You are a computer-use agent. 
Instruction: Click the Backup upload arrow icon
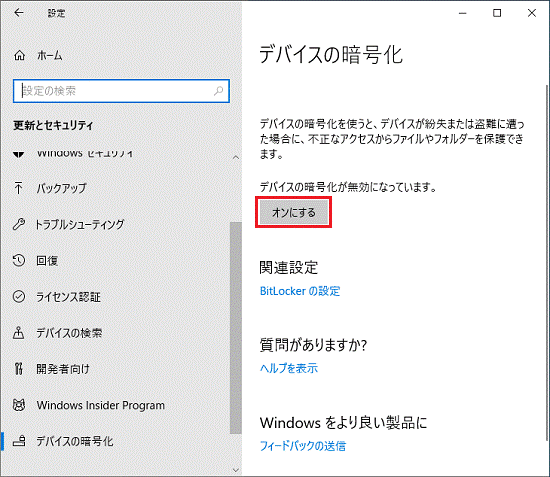coord(19,188)
